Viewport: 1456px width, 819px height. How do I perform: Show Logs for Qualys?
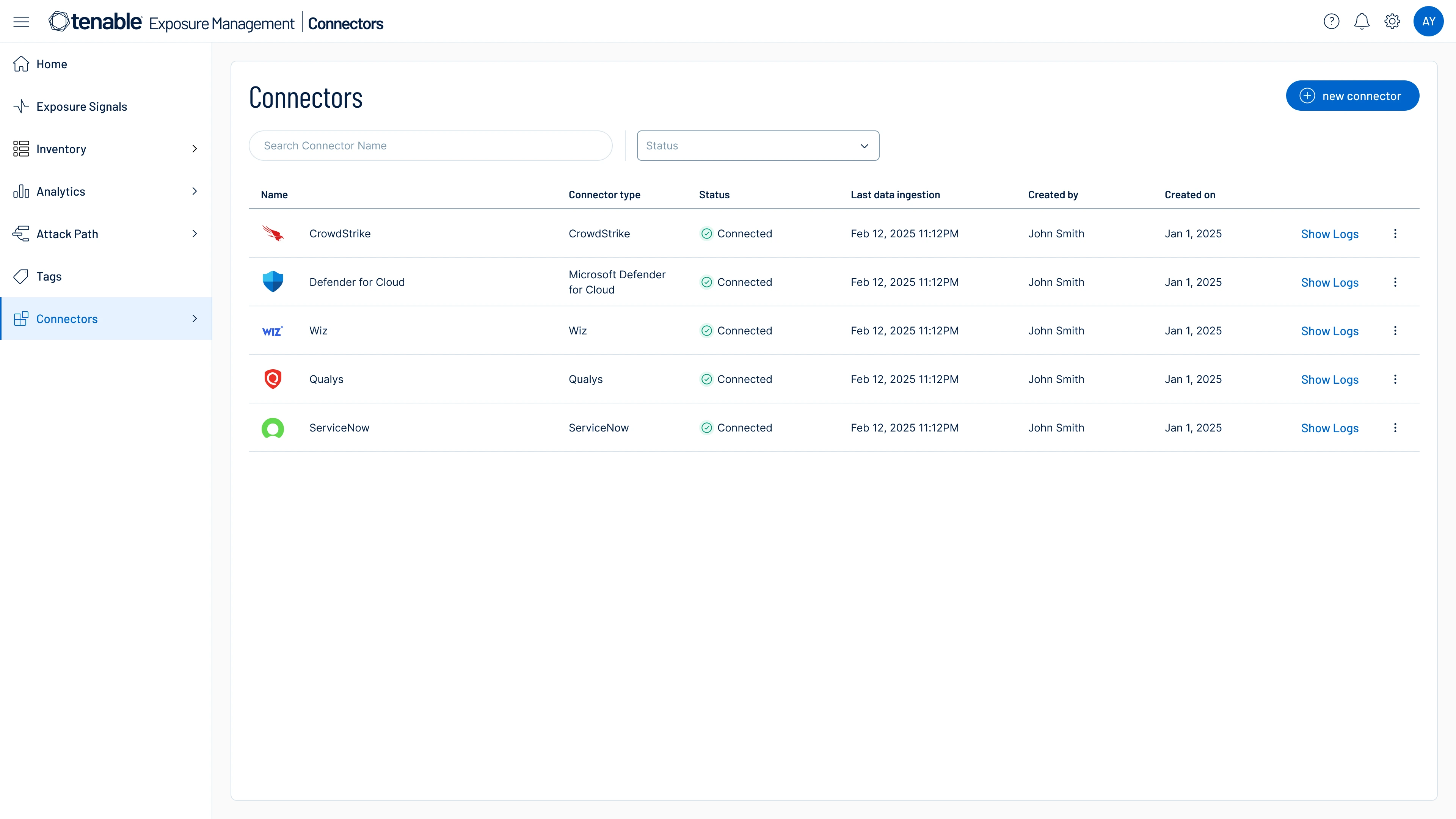[1329, 380]
